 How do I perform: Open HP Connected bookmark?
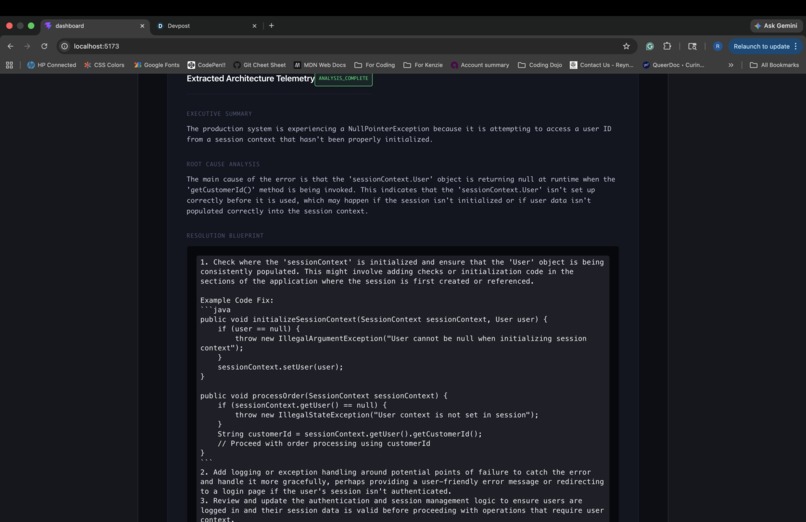click(51, 65)
